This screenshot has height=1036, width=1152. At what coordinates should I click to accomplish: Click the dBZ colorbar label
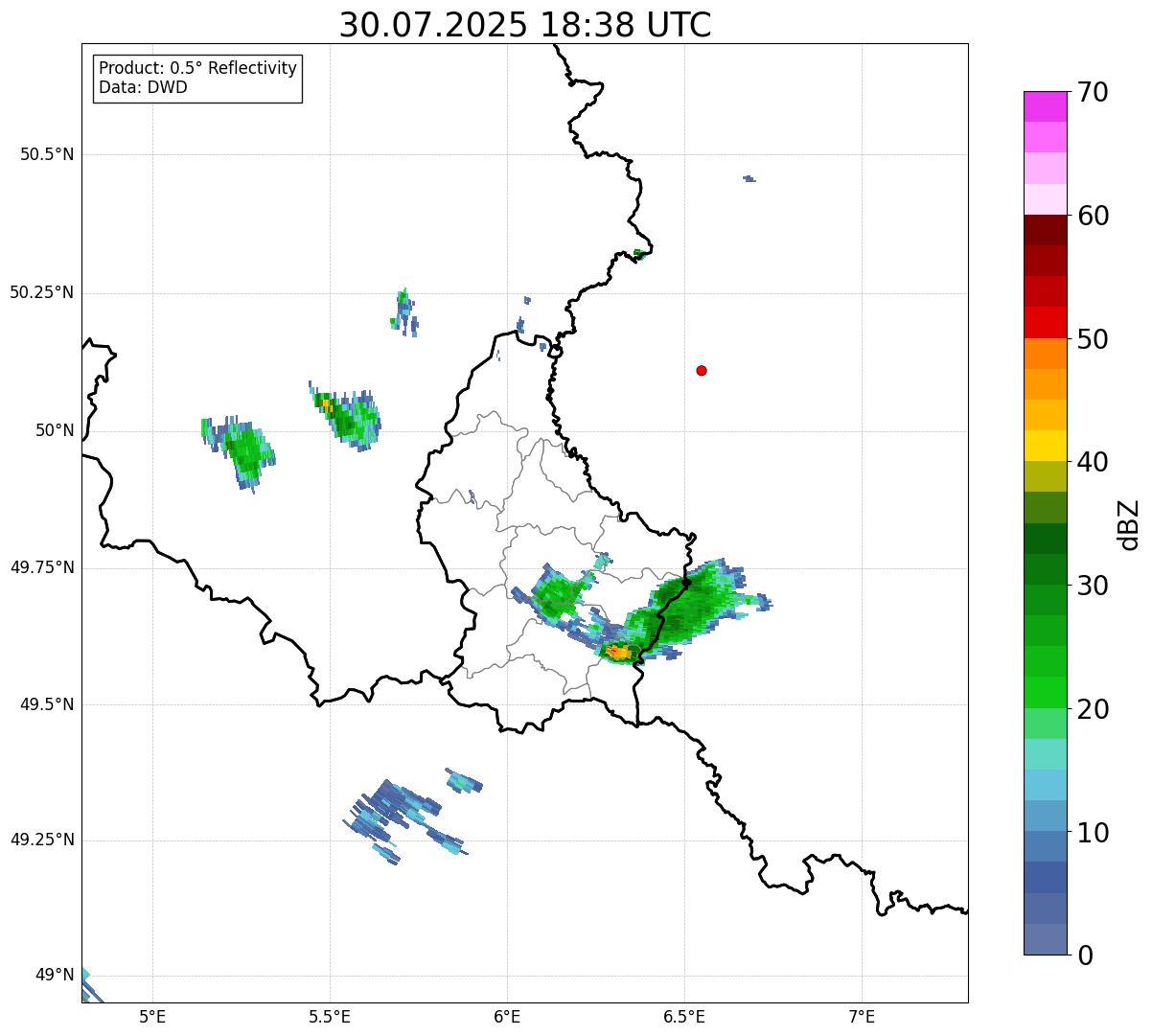pos(1129,523)
